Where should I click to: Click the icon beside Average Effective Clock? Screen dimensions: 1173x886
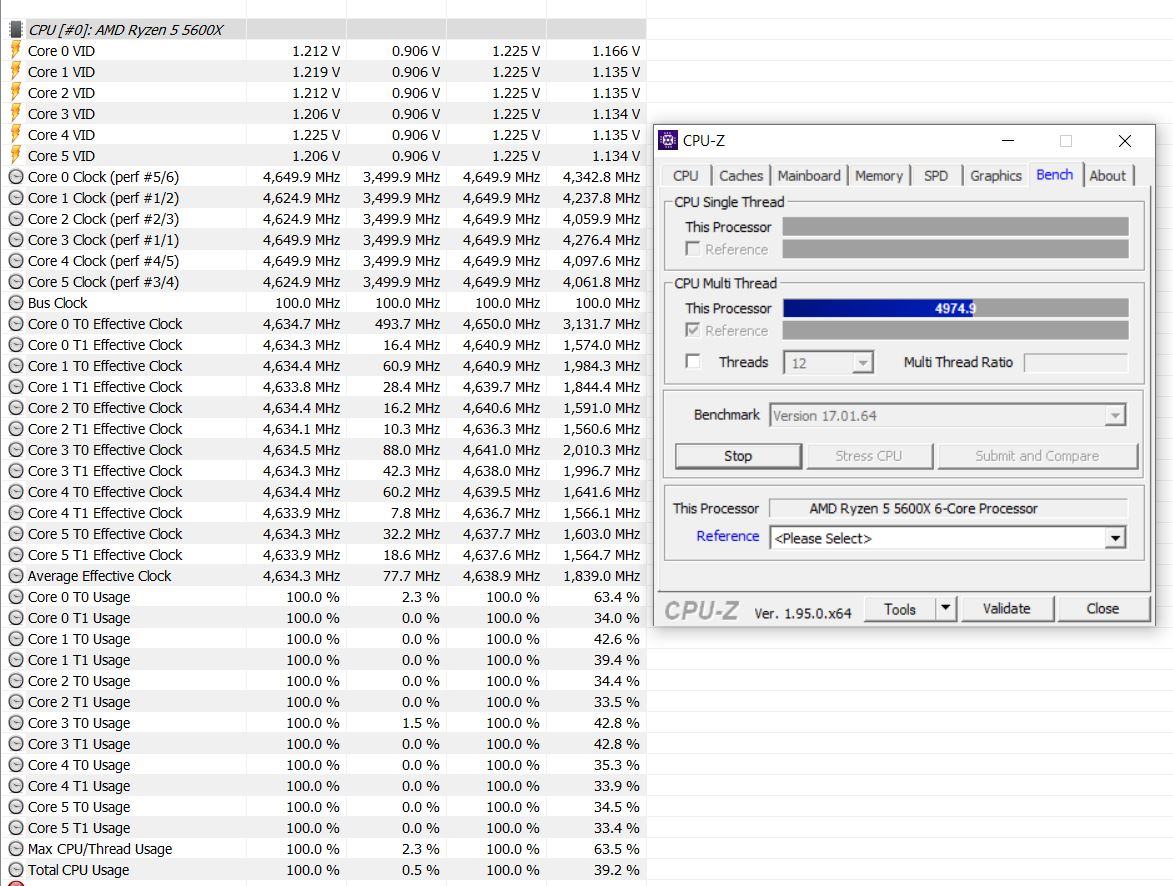pyautogui.click(x=16, y=576)
